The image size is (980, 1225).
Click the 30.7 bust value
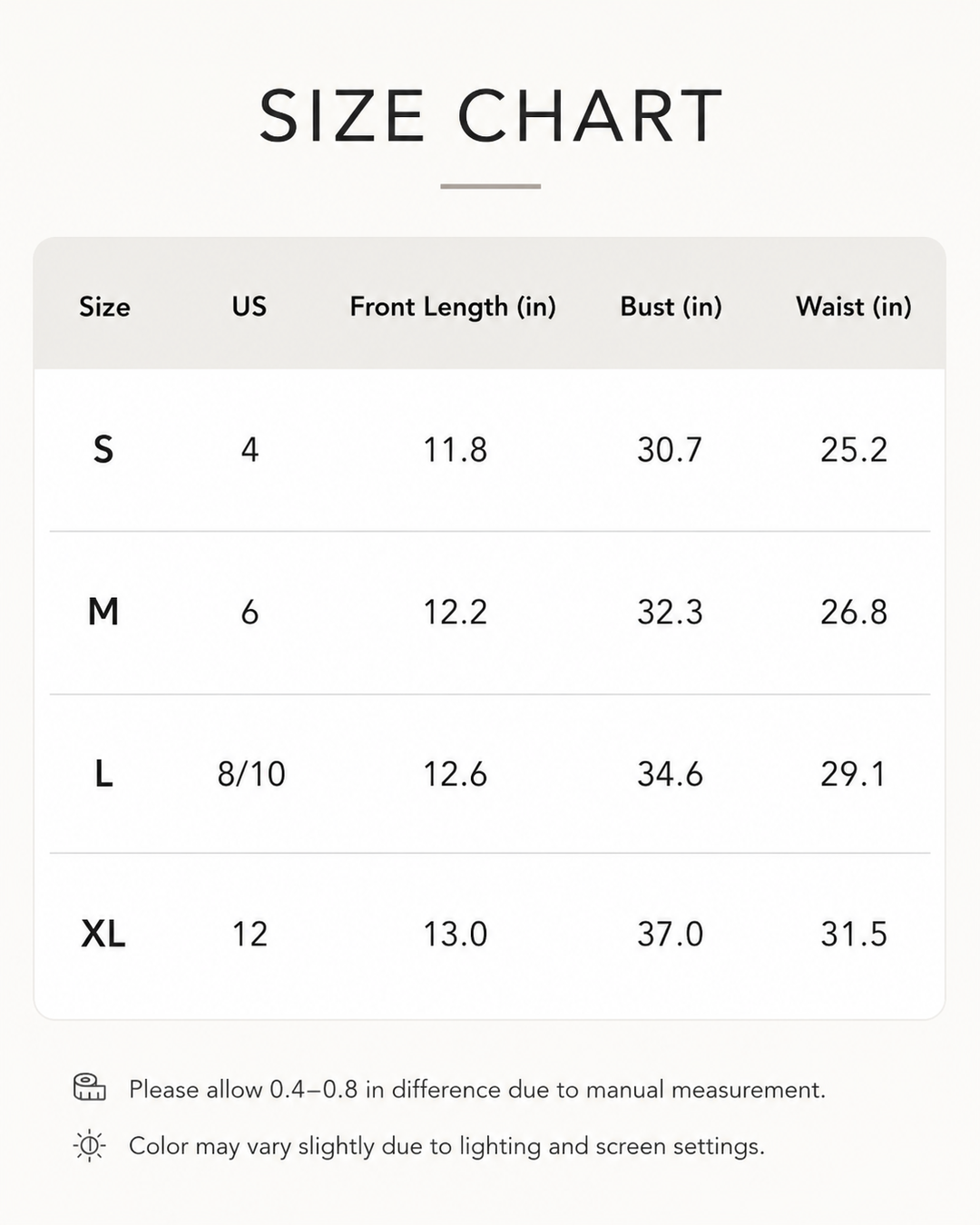coord(670,449)
